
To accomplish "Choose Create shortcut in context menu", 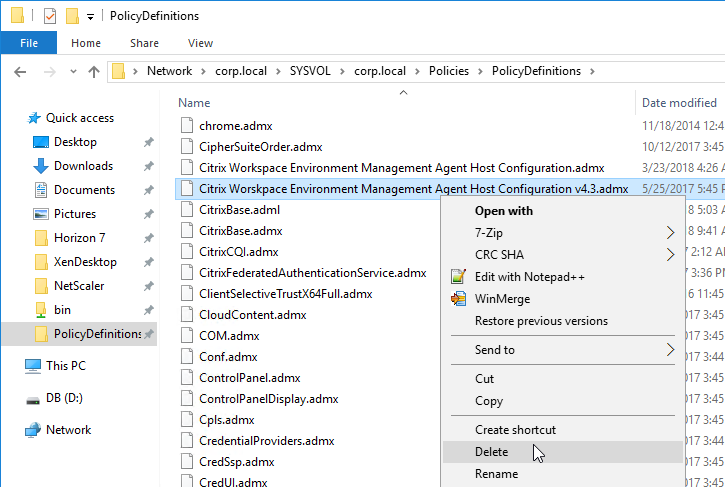I will click(x=563, y=430).
